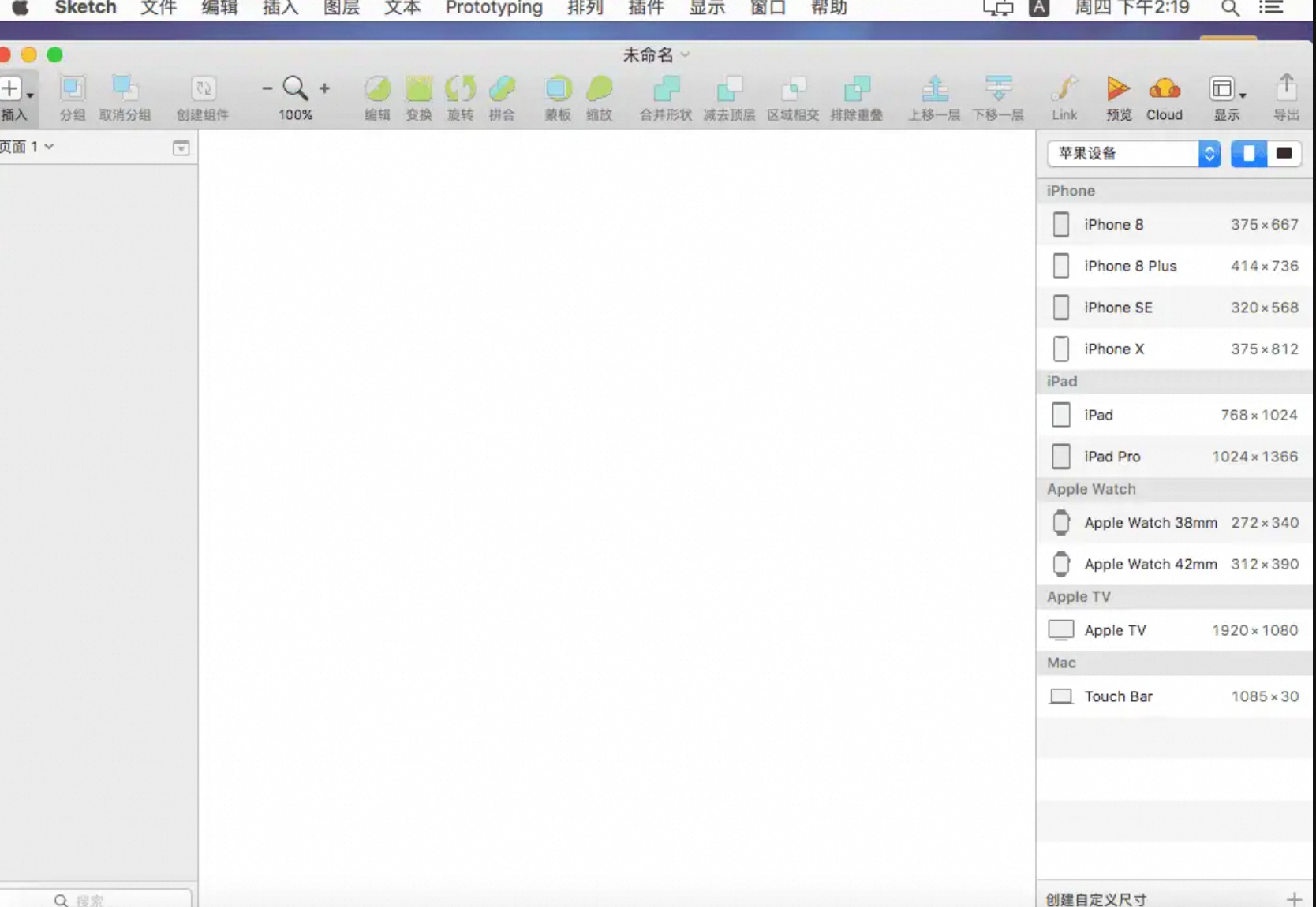
Task: Choose Apple Watch 38mm artboard preset
Action: (1175, 523)
